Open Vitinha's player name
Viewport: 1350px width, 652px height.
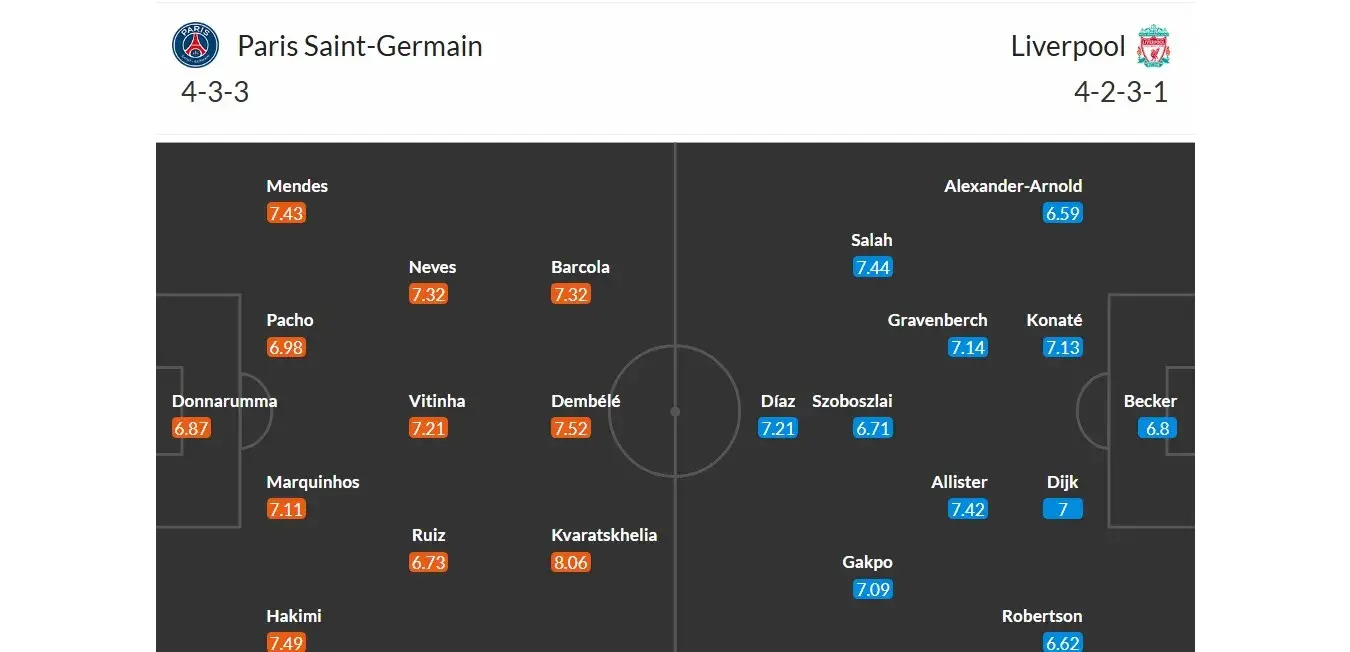click(437, 401)
